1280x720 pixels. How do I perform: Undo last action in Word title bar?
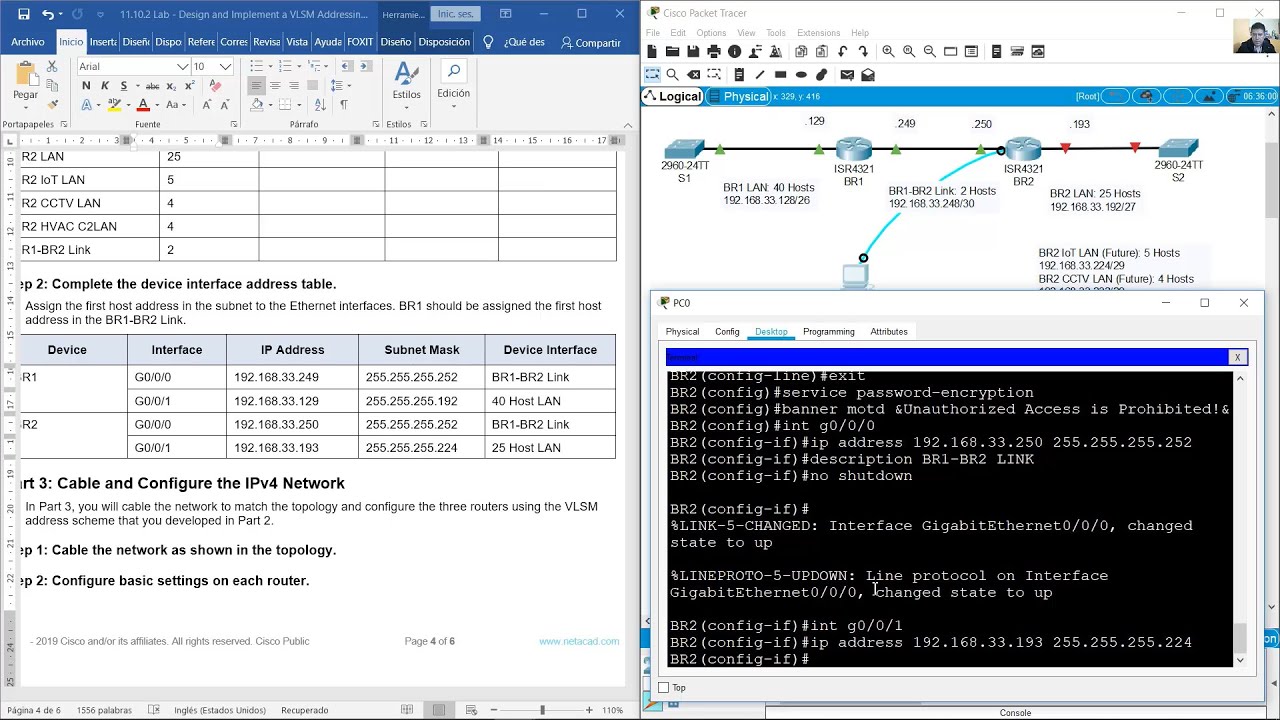(x=48, y=15)
